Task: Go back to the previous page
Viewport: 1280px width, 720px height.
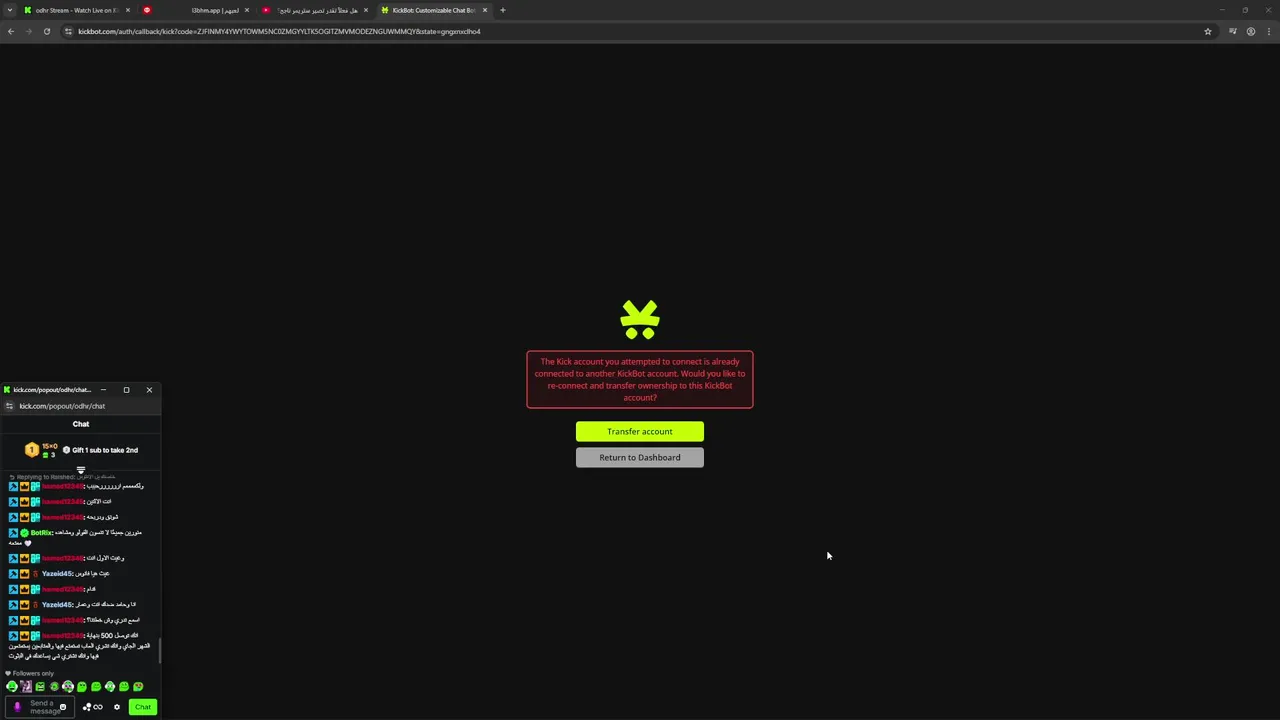Action: click(x=11, y=31)
